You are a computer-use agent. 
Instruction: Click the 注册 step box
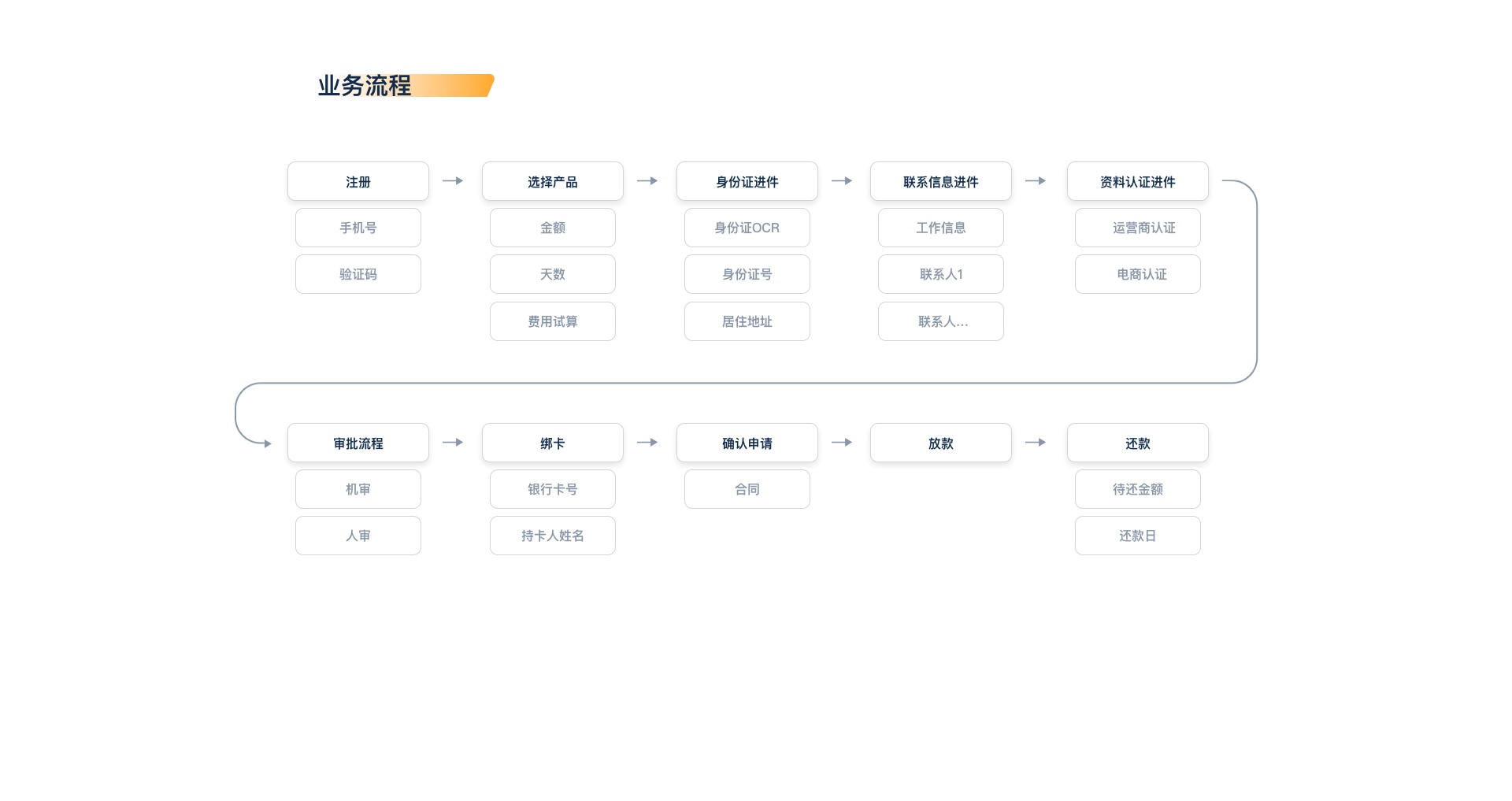[358, 181]
